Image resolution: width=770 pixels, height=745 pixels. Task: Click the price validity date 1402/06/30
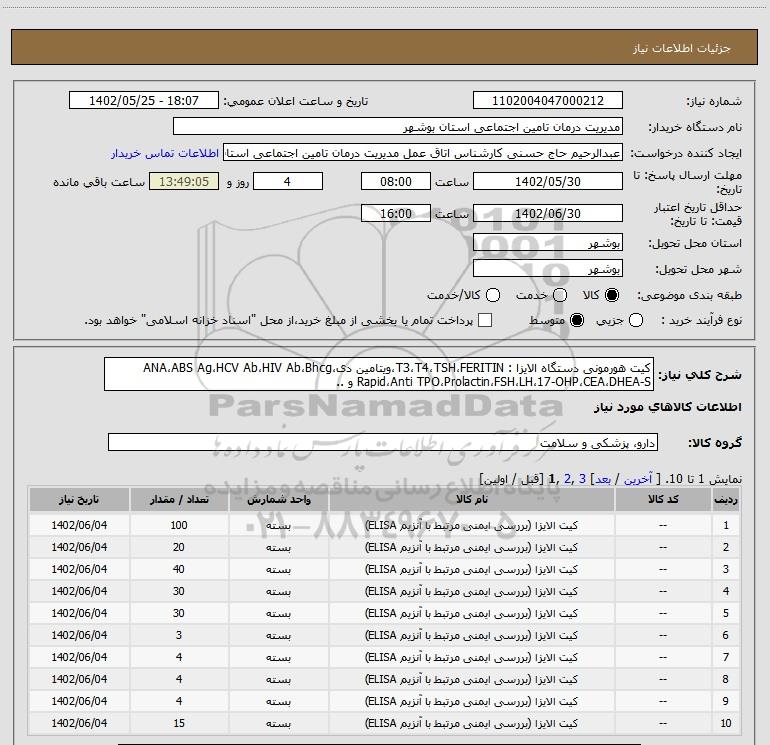pos(548,213)
